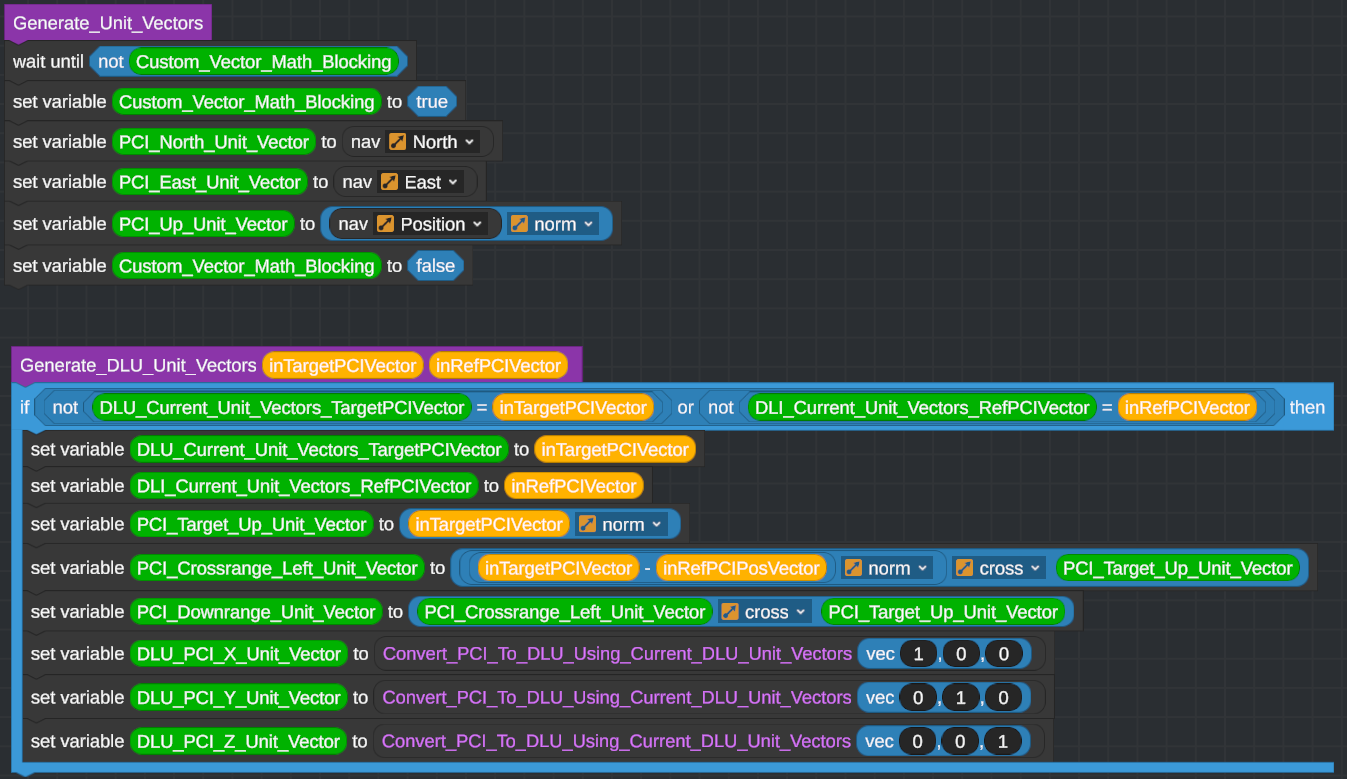Select the PCI_Up_Unit_Vector variable pill

(x=204, y=224)
